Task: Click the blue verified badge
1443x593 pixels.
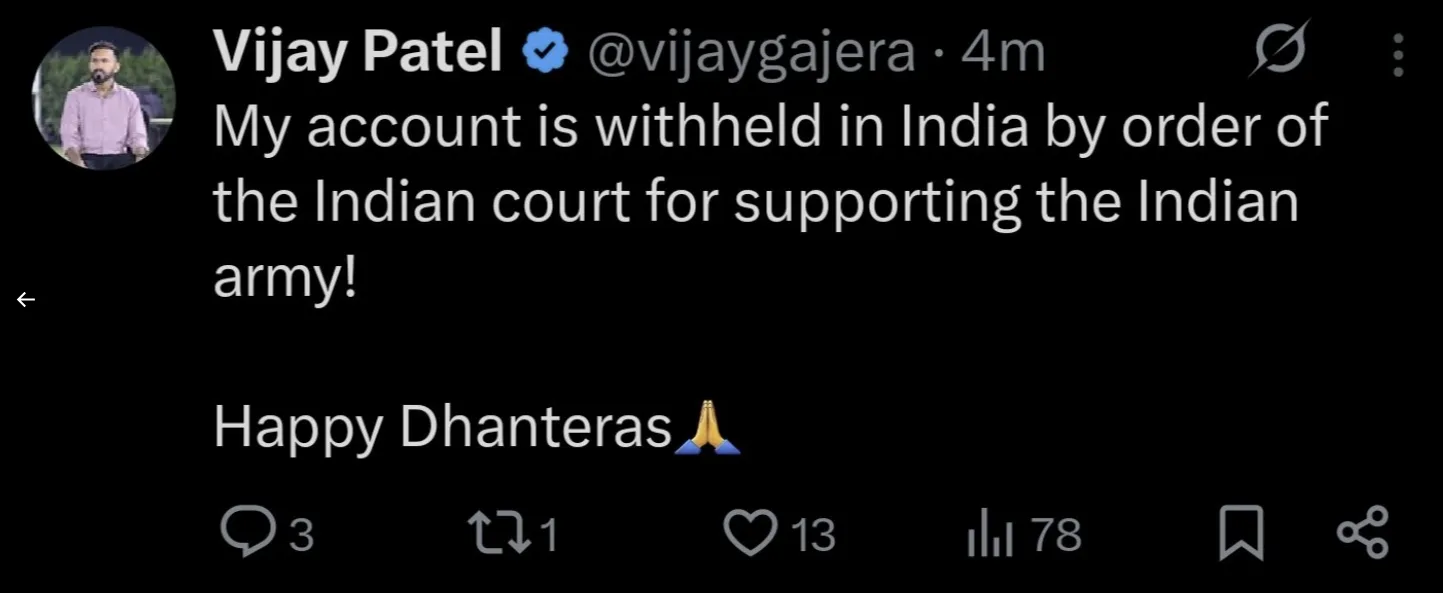Action: click(547, 52)
